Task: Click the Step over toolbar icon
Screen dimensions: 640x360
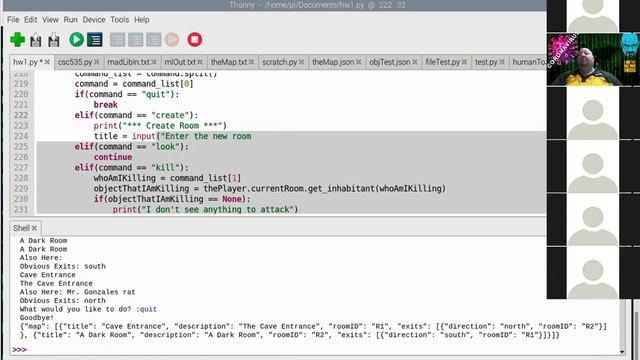Action: (x=118, y=40)
